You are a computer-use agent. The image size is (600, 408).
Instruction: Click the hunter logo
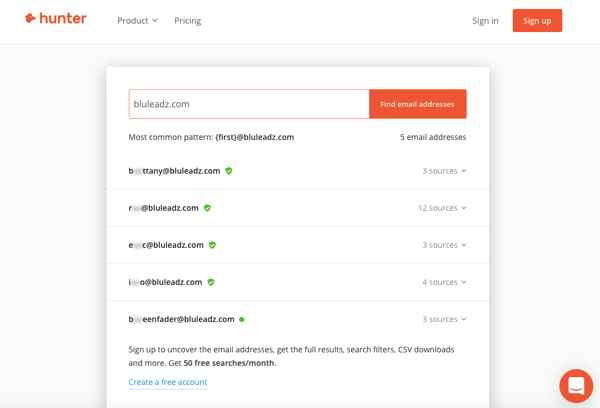(x=56, y=18)
